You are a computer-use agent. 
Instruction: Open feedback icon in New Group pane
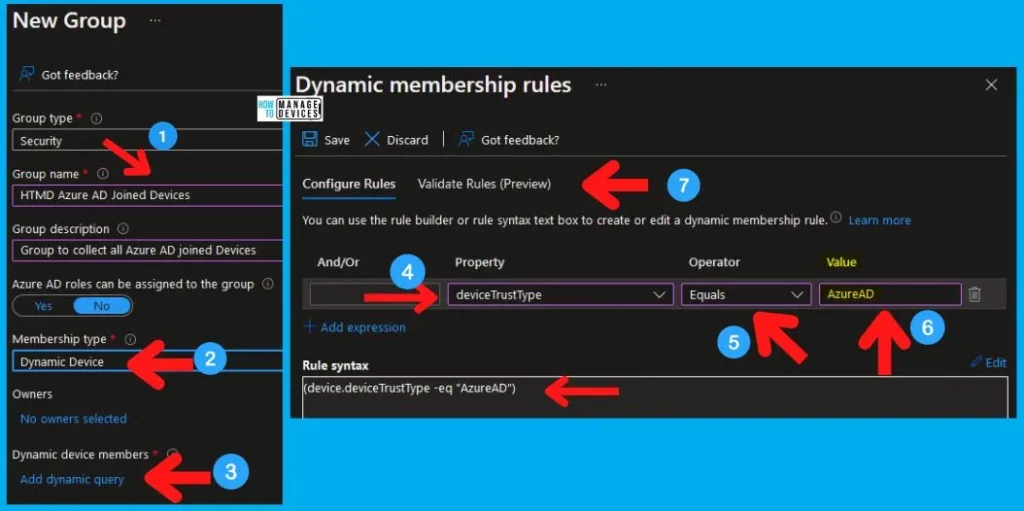click(26, 74)
